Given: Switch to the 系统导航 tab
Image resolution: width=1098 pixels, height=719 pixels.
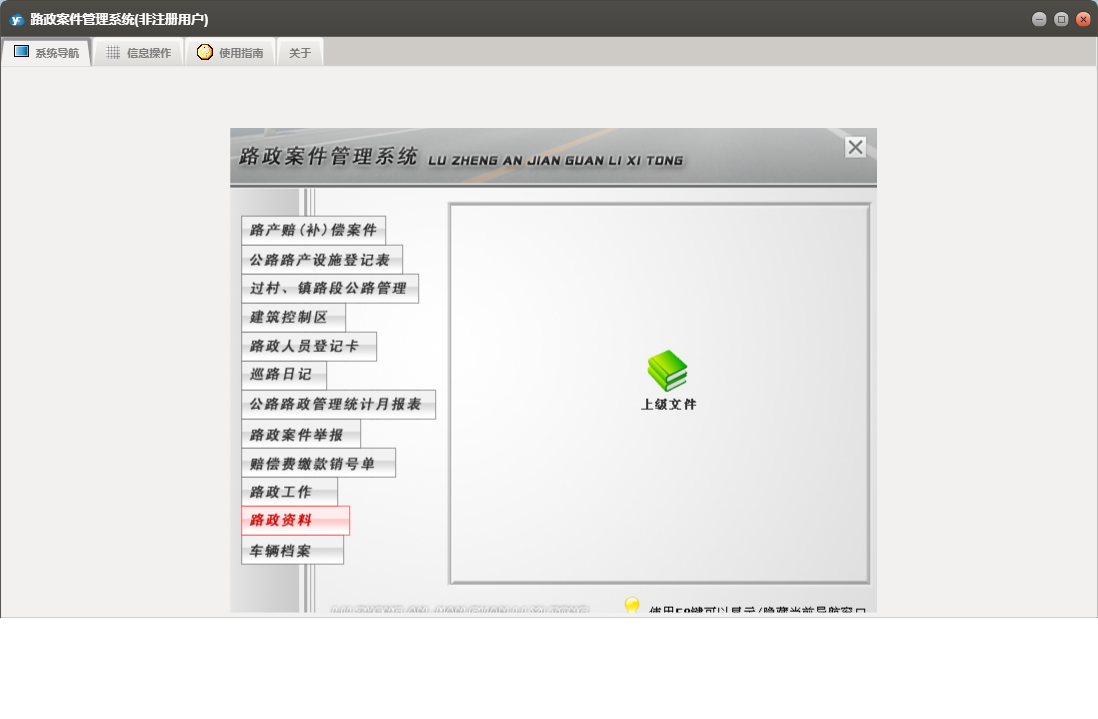Looking at the screenshot, I should (46, 53).
